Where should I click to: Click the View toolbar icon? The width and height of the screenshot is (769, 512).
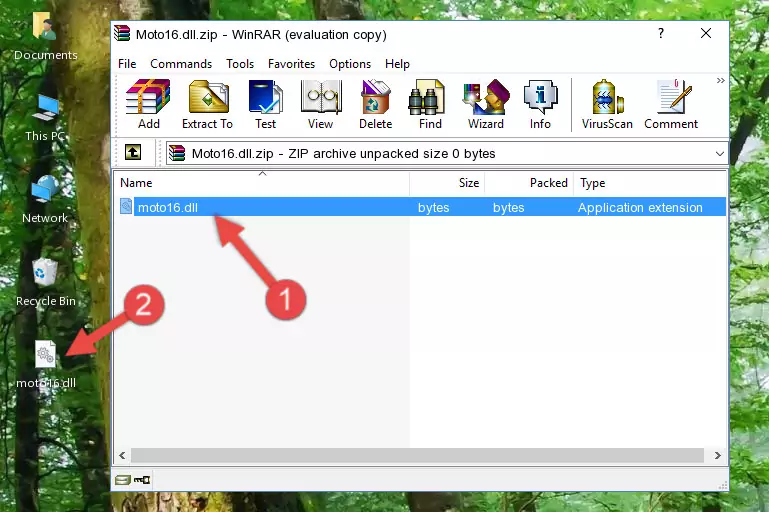coord(321,104)
